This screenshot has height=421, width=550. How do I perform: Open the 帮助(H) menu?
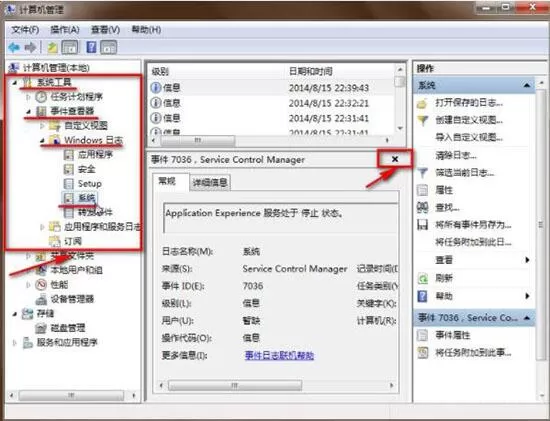click(146, 30)
